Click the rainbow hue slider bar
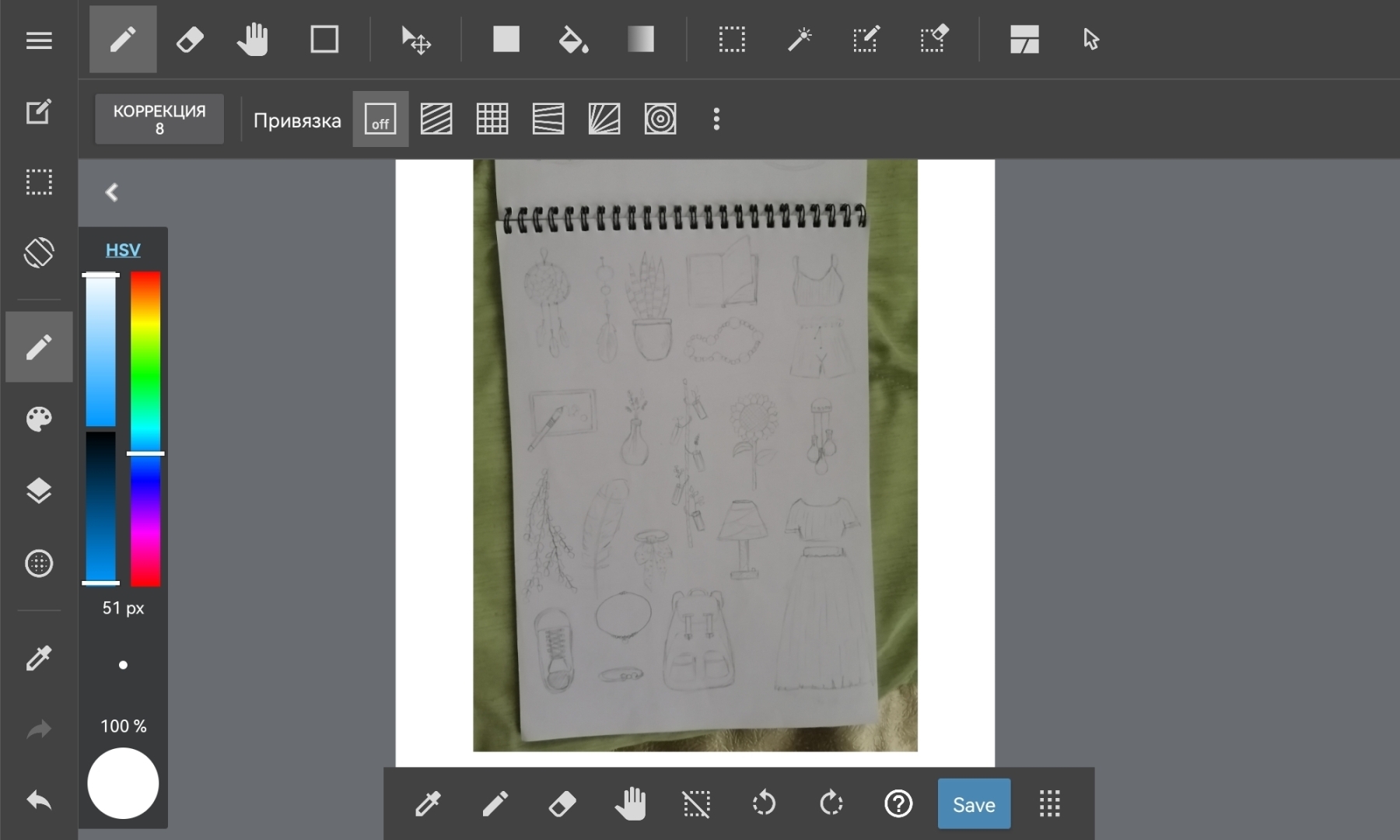 pos(145,428)
